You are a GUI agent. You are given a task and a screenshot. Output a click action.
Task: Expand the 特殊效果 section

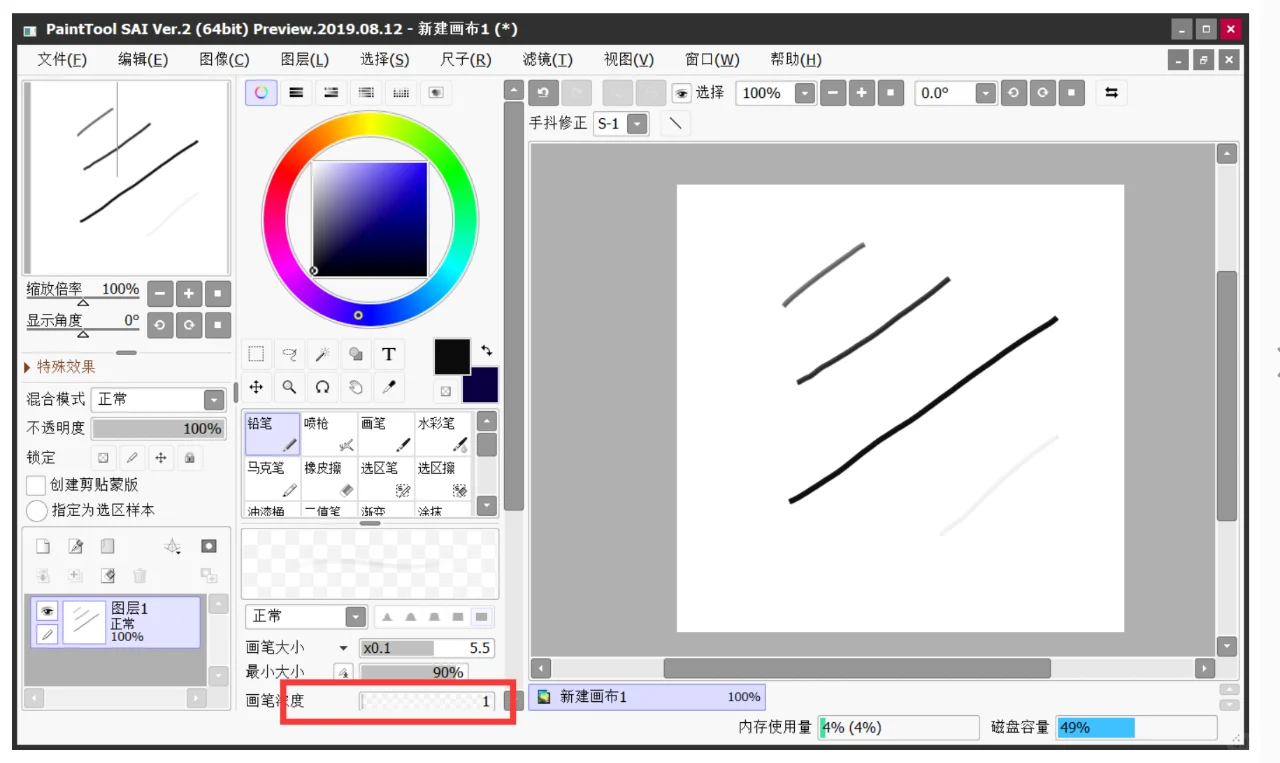(x=60, y=367)
